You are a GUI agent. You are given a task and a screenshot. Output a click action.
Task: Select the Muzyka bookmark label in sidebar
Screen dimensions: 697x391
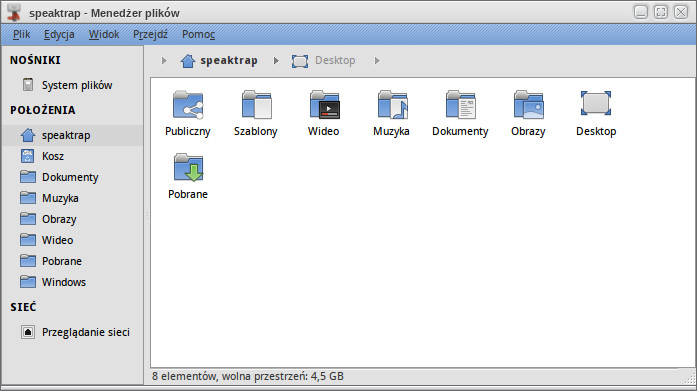[x=60, y=198]
